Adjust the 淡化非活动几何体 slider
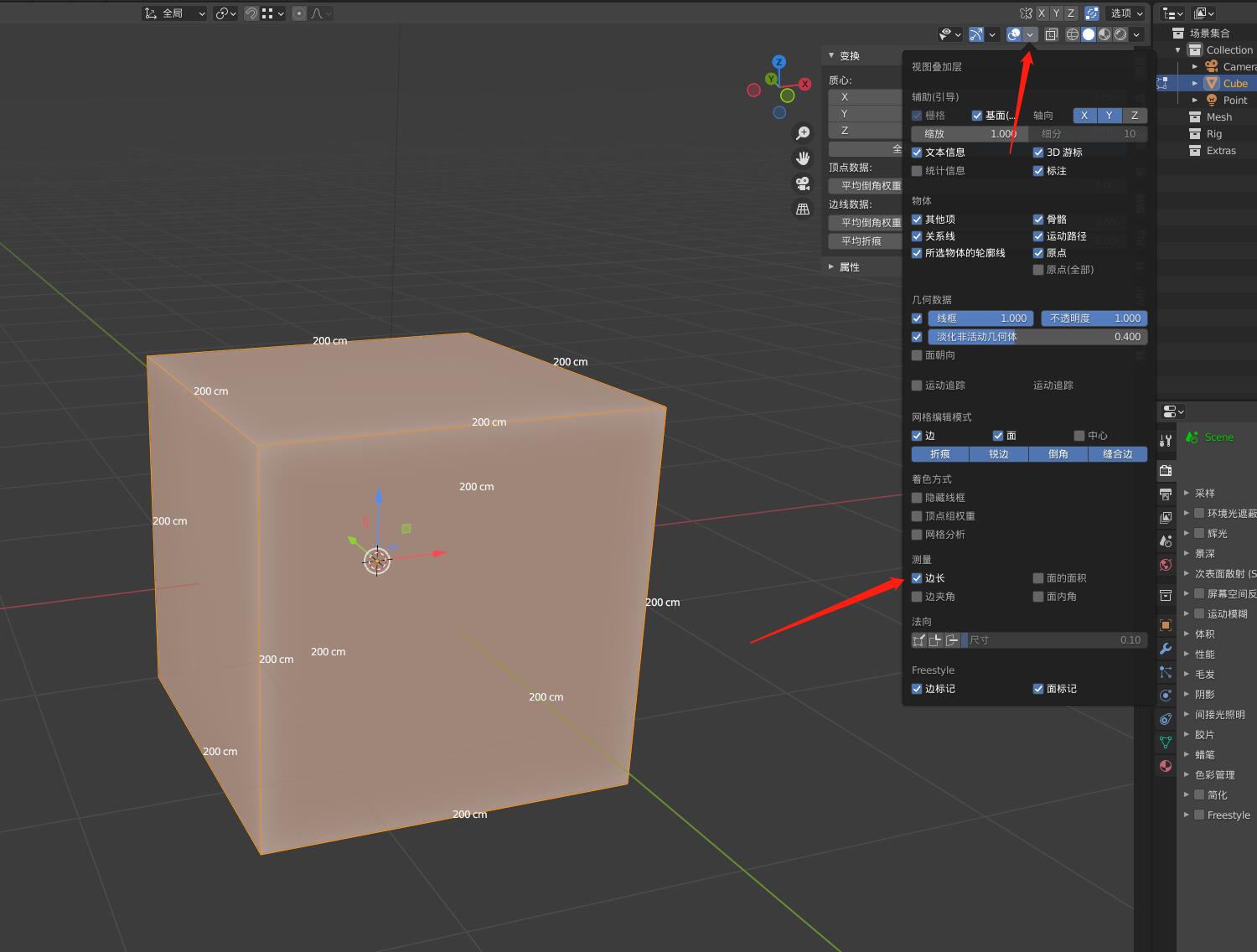Screen dimensions: 1257x952 pyautogui.click(x=1037, y=337)
